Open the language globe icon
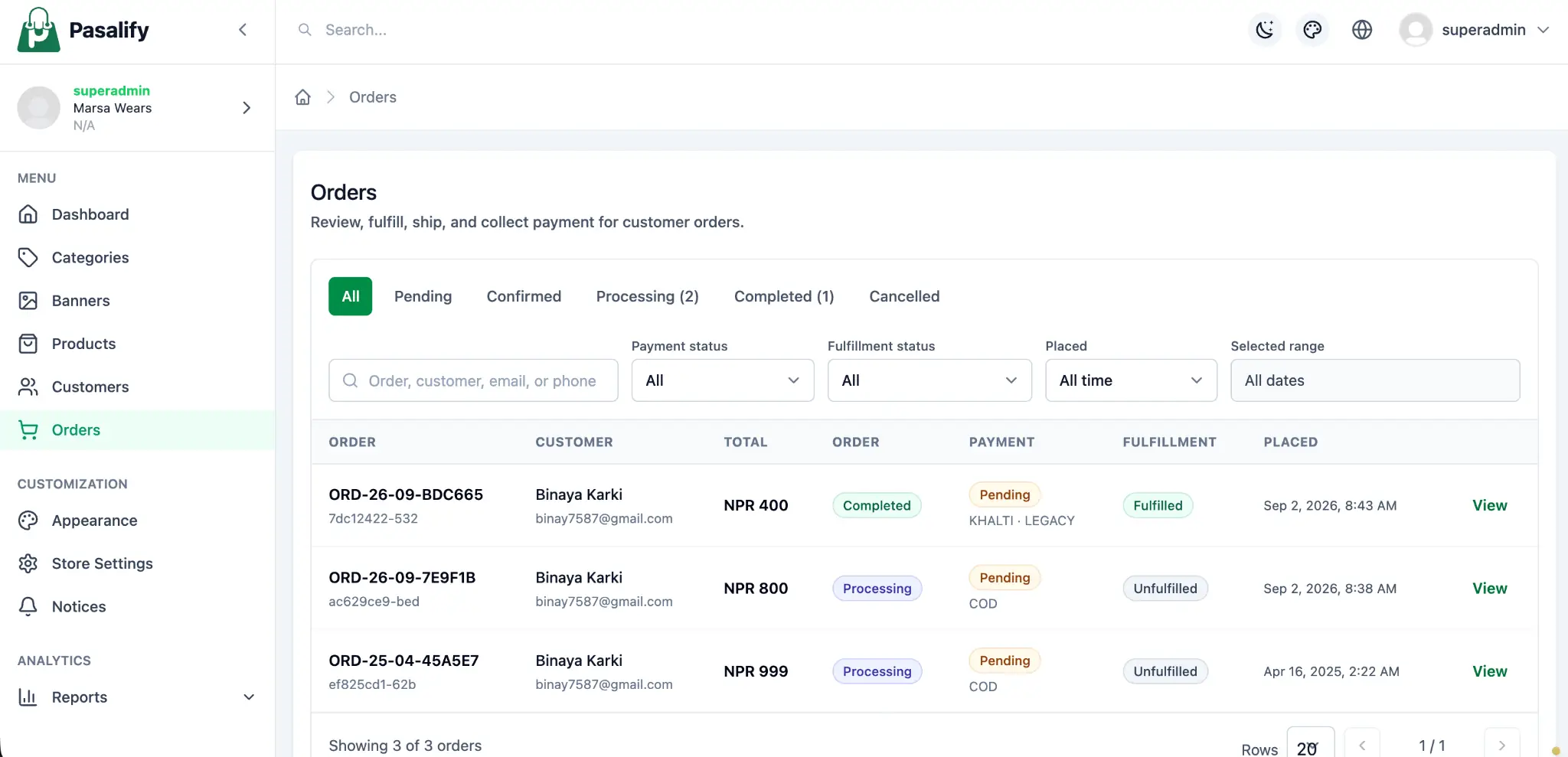1568x757 pixels. pyautogui.click(x=1362, y=30)
